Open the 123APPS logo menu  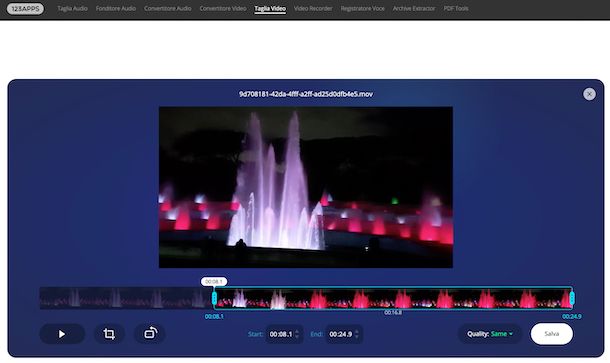point(25,9)
